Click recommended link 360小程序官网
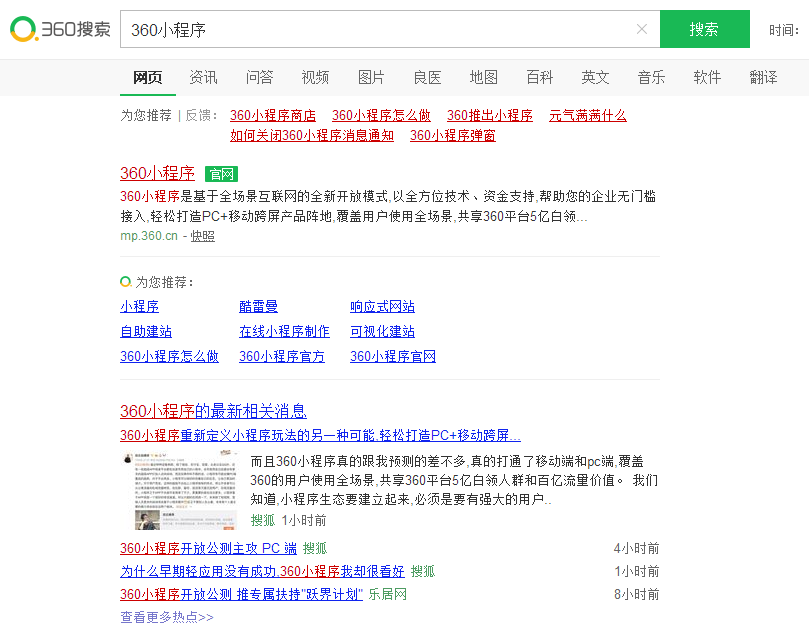The image size is (809, 630). point(393,356)
